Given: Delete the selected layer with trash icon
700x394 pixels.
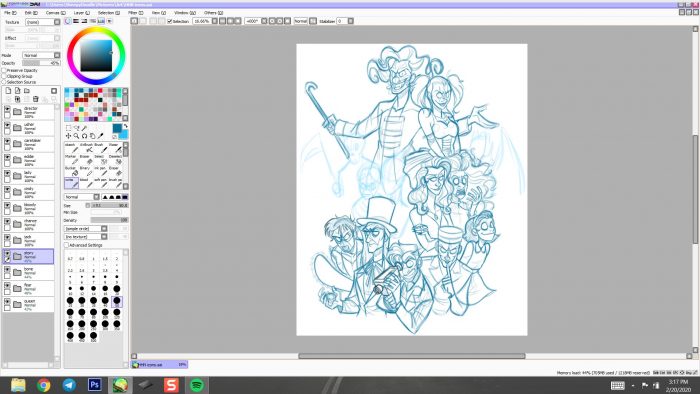Looking at the screenshot, I should tap(36, 99).
